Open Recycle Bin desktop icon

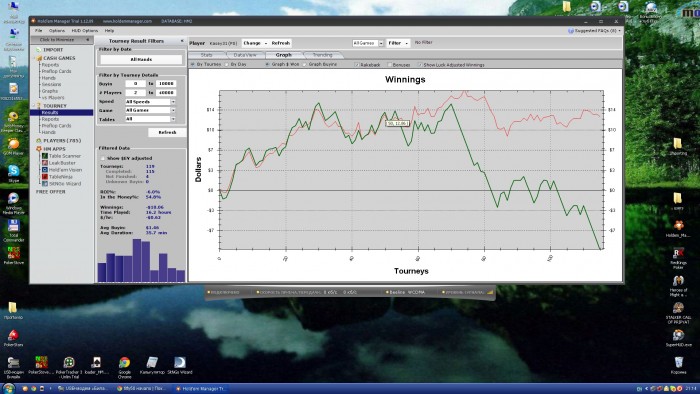click(x=679, y=362)
